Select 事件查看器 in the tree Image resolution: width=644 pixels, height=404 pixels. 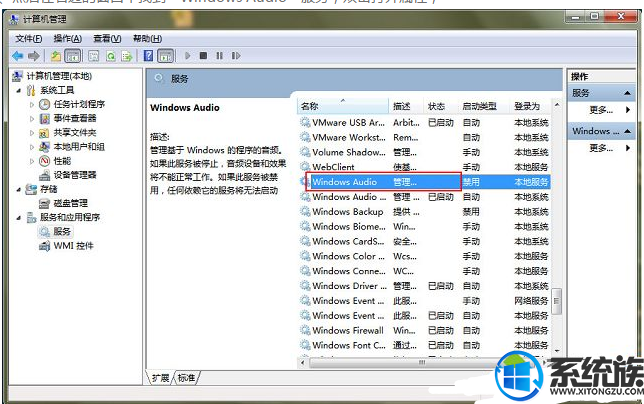pos(75,119)
